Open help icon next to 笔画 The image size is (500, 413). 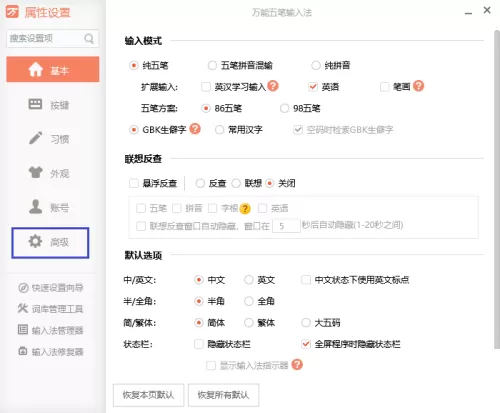[418, 86]
